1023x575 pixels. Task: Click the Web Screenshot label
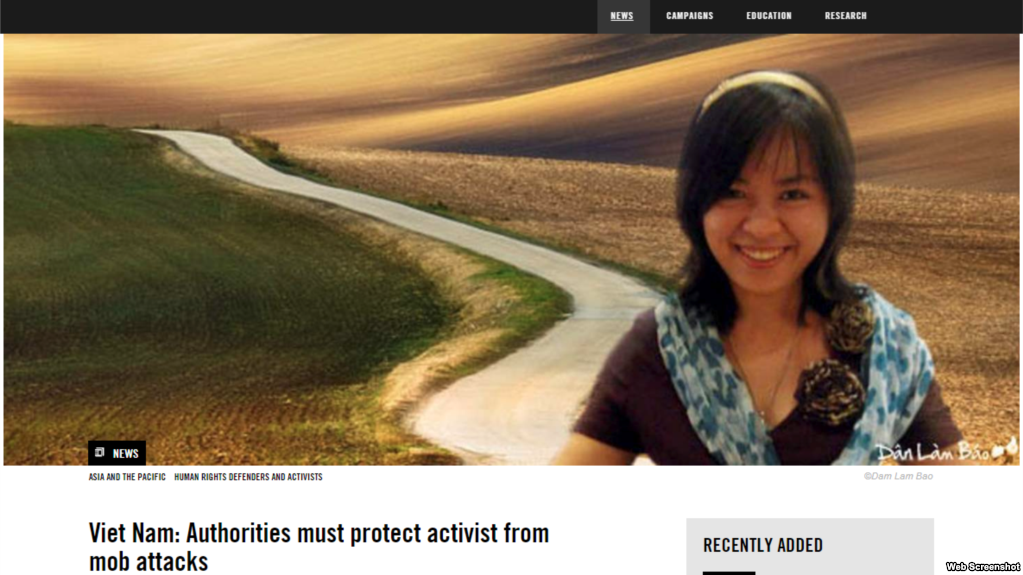pos(983,567)
